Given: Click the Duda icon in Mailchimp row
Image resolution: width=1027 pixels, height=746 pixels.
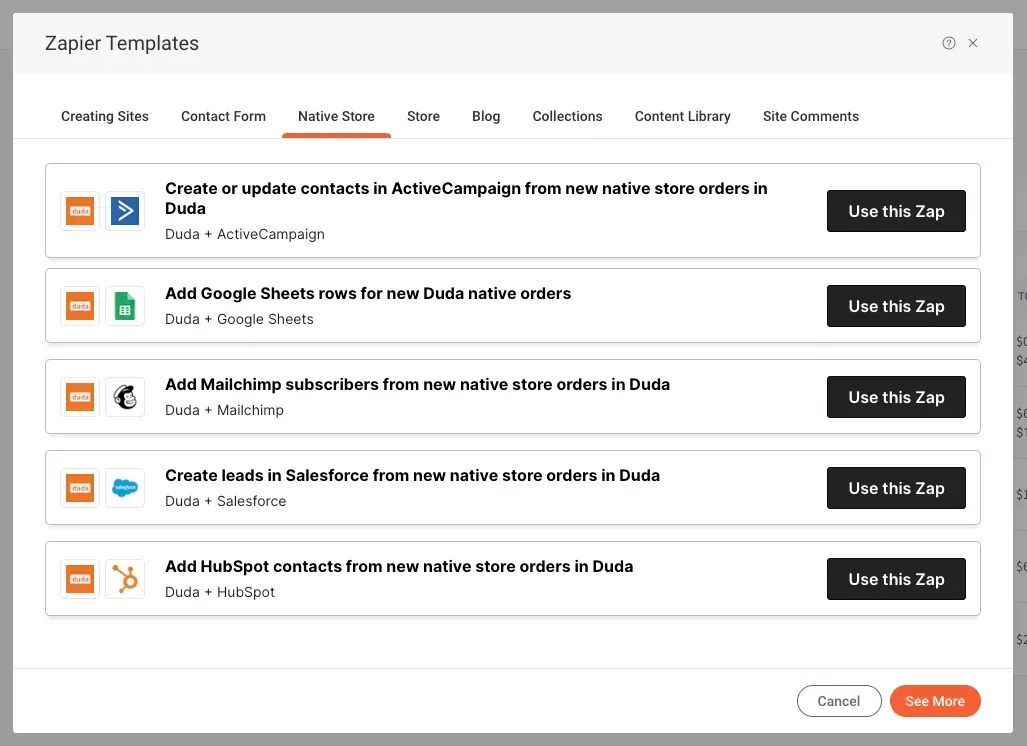Looking at the screenshot, I should [x=80, y=397].
